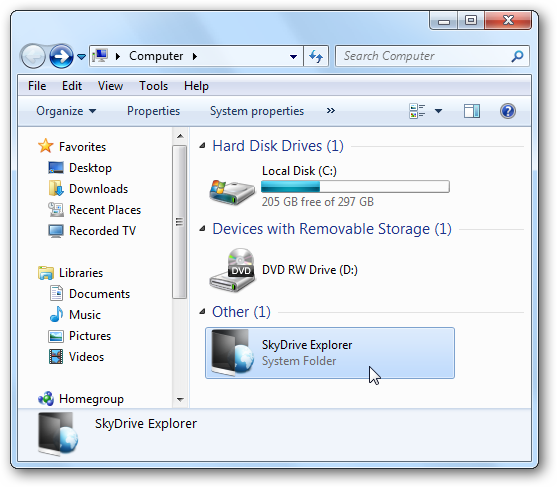This screenshot has width=557, height=487.
Task: Click the blue Help question mark icon
Action: pos(508,111)
